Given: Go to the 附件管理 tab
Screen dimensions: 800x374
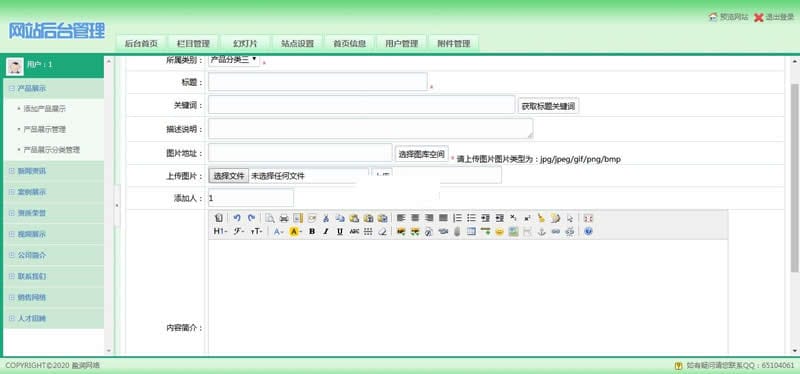Looking at the screenshot, I should 454,43.
